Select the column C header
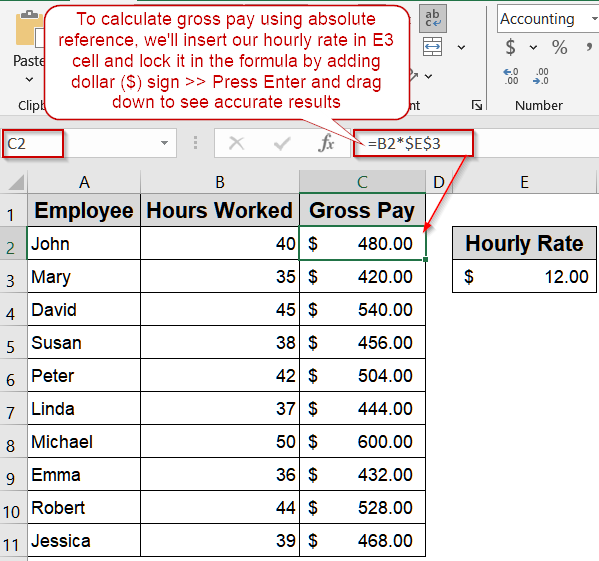Screen dimensions: 599x561 click(x=362, y=182)
